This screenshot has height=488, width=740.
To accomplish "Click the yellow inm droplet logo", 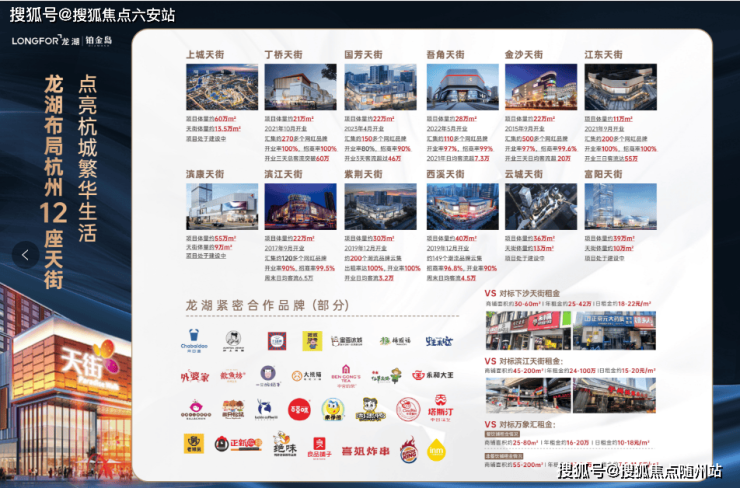I will (x=438, y=446).
